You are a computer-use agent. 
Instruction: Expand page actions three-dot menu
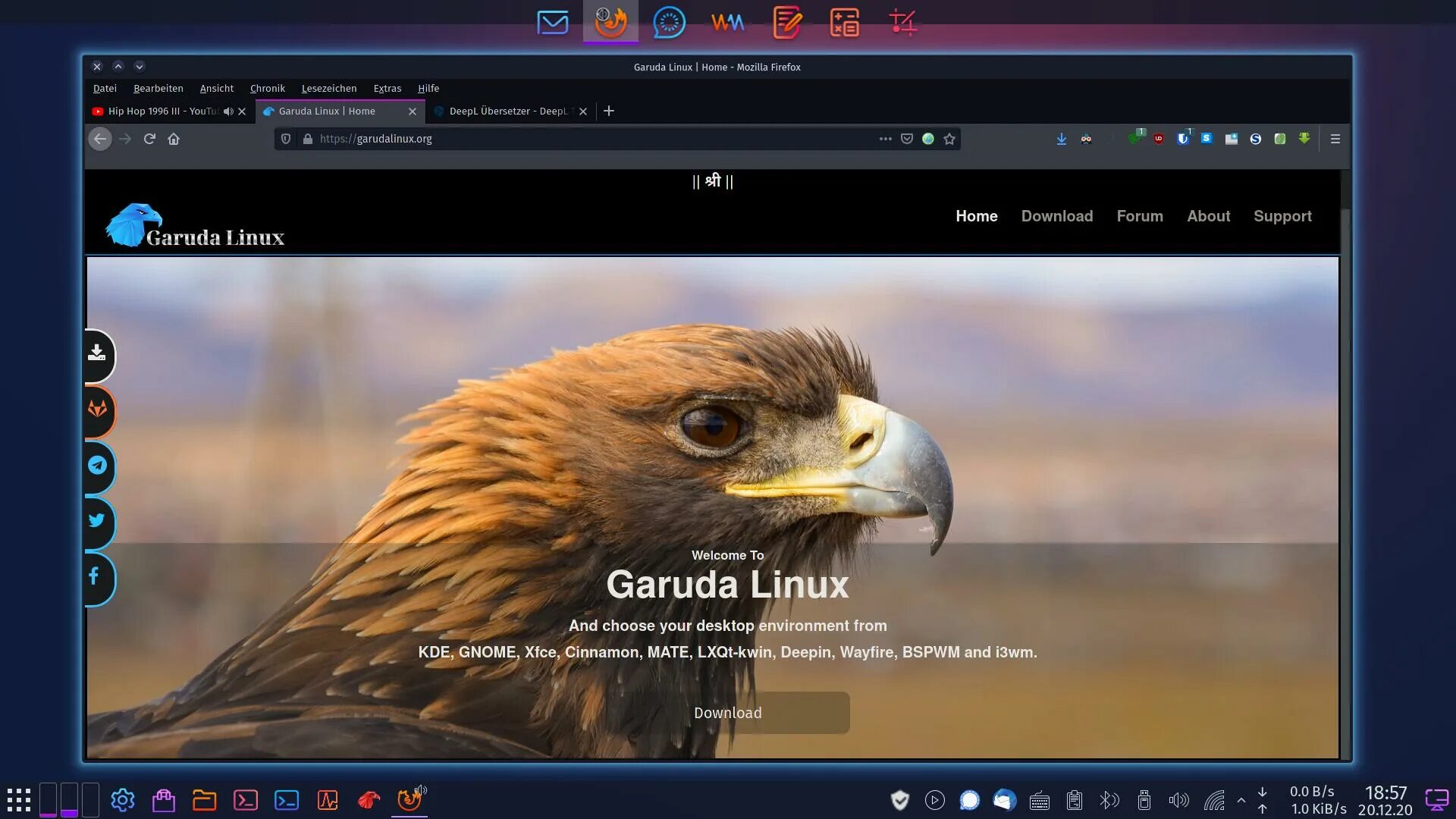[x=885, y=139]
